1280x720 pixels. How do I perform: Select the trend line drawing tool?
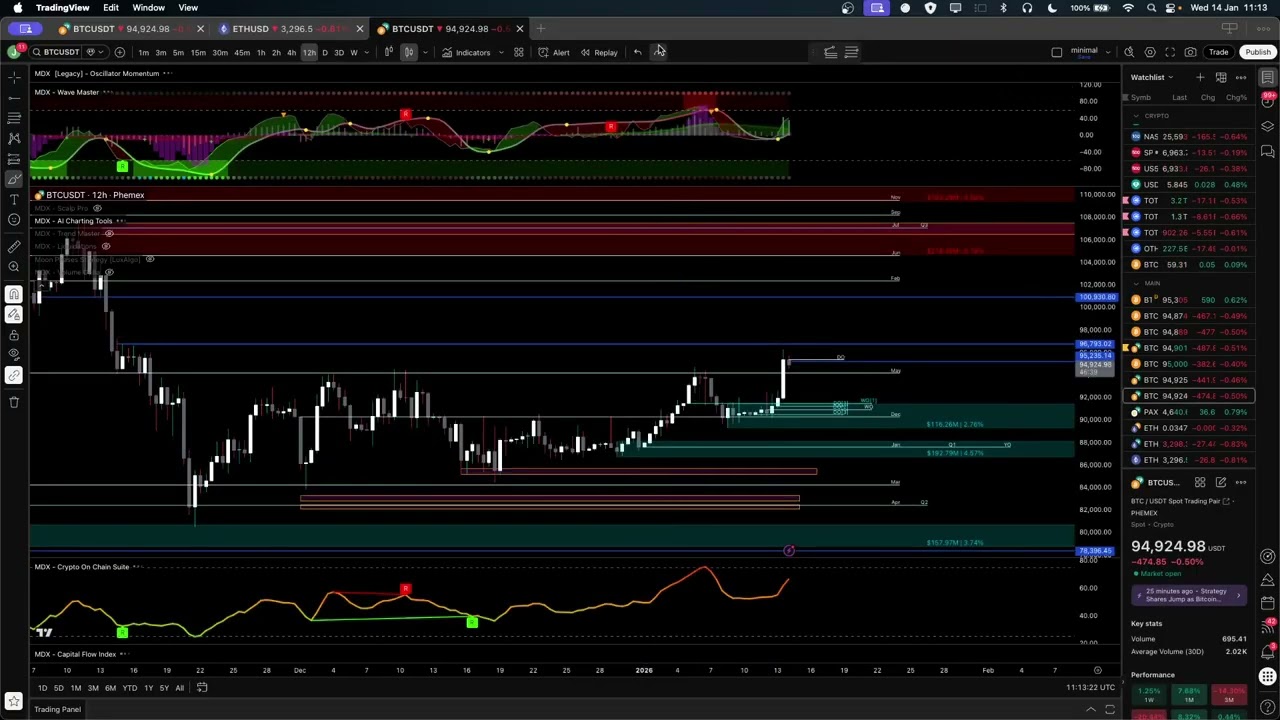pyautogui.click(x=14, y=97)
